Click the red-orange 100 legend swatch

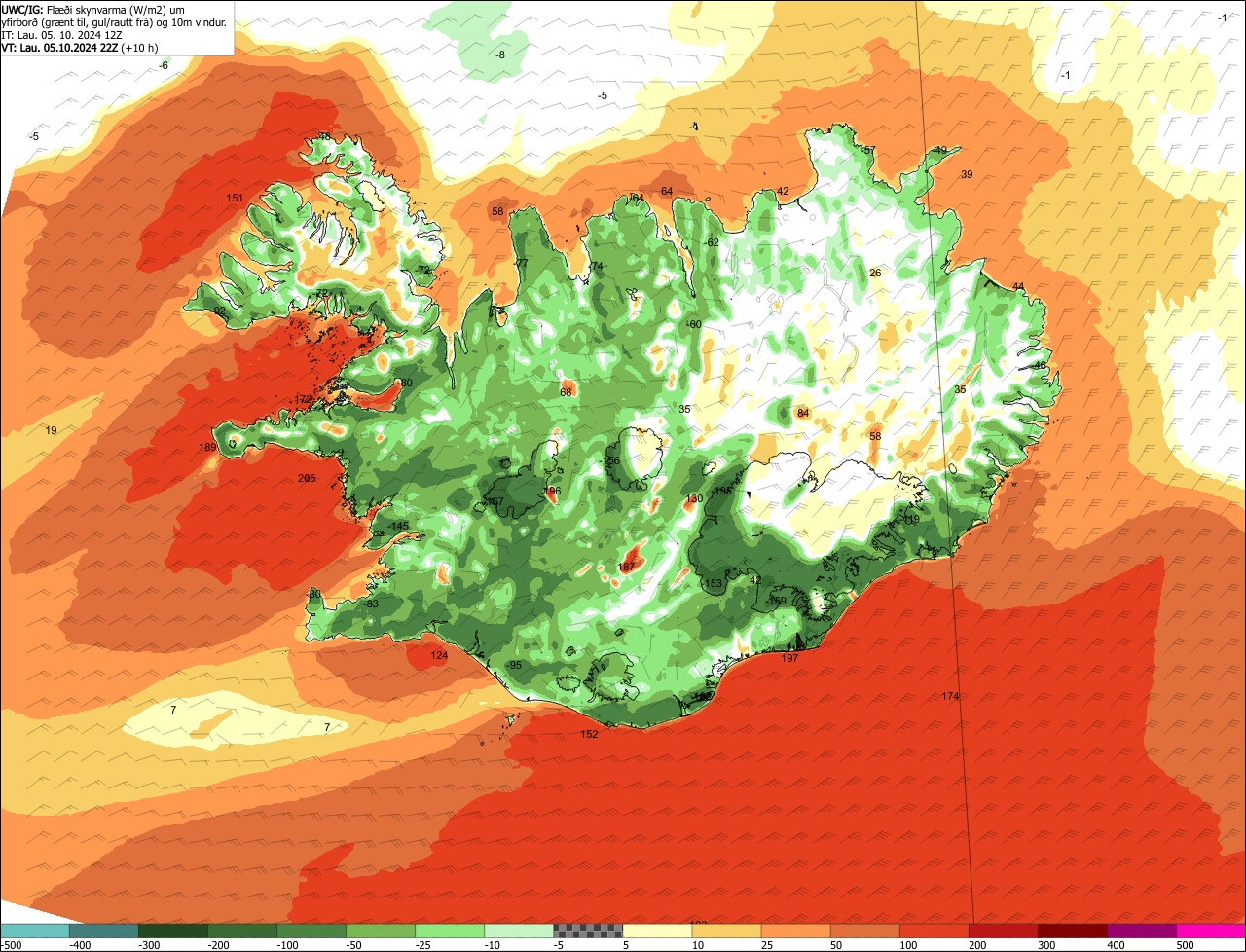[x=934, y=932]
